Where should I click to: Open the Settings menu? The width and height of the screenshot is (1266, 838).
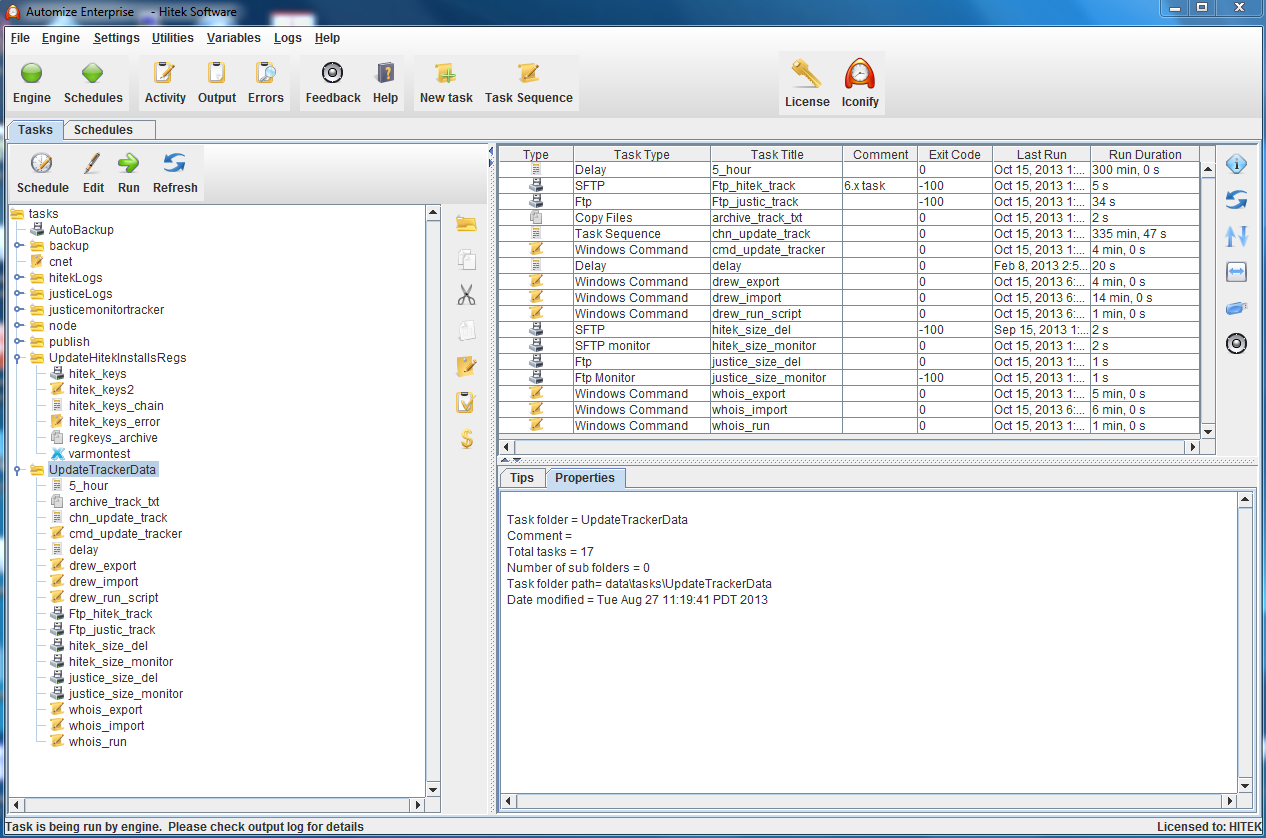tap(117, 38)
